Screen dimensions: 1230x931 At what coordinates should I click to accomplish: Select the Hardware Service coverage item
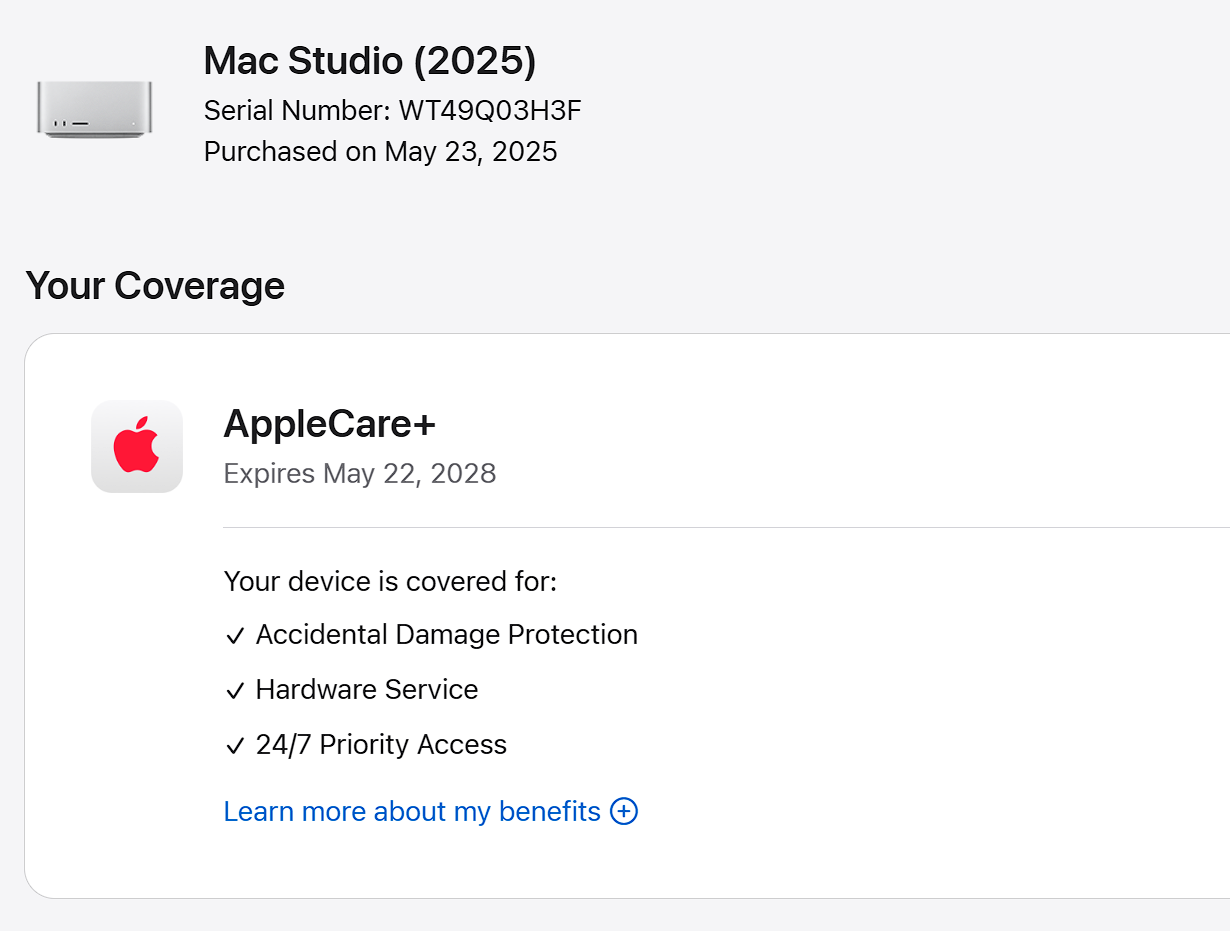(x=367, y=690)
